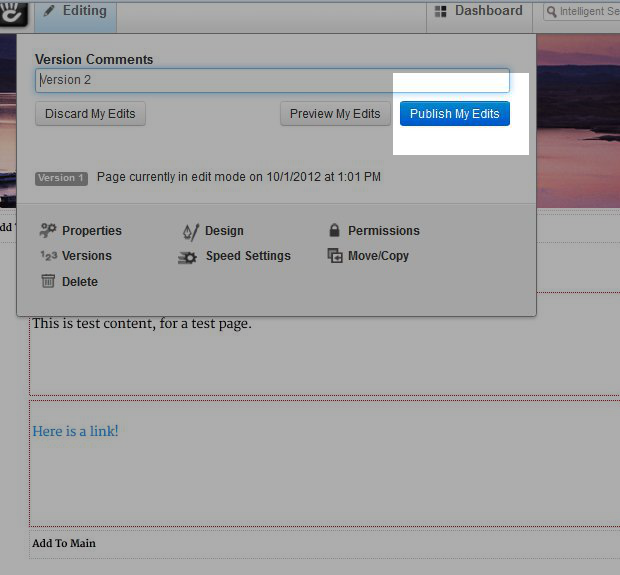Switch to the Editing tab
The width and height of the screenshot is (620, 575).
point(75,11)
